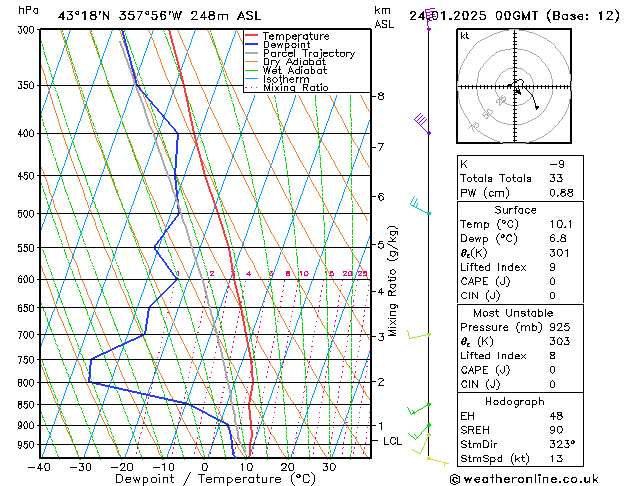The width and height of the screenshot is (629, 486).
Task: Click the purple wind barb at 400 hPa
Action: pyautogui.click(x=422, y=124)
